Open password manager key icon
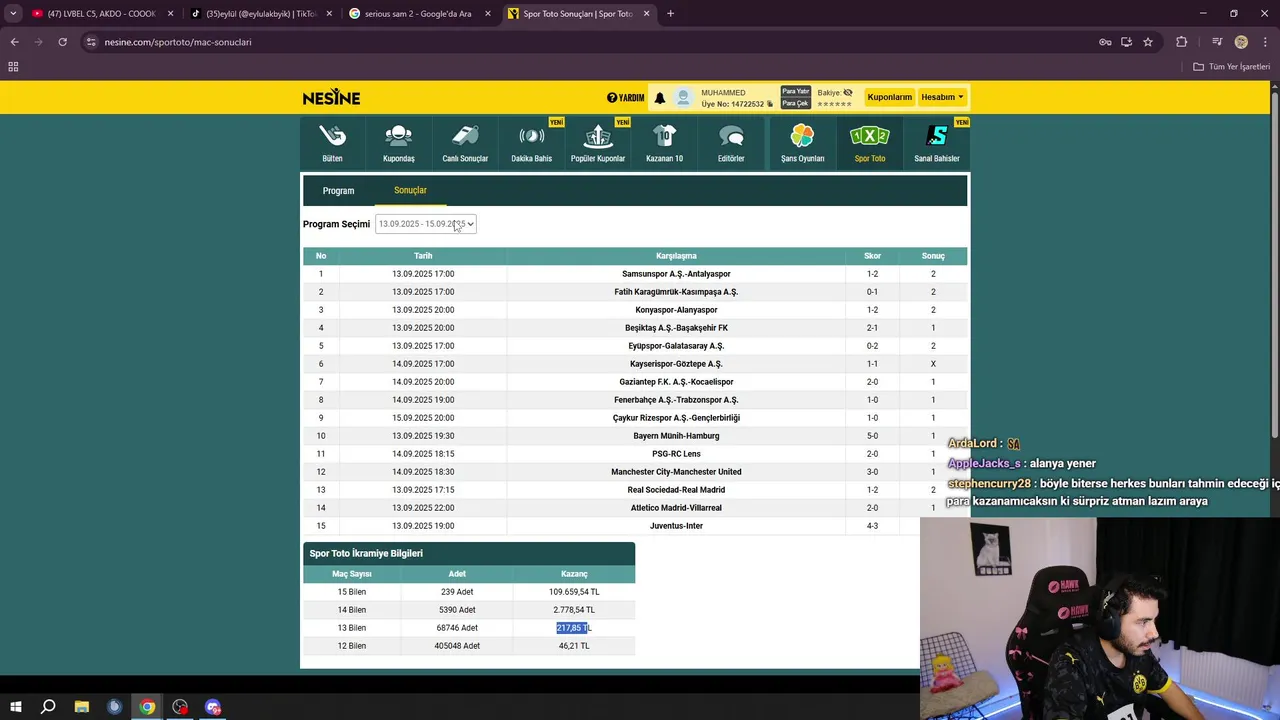Image resolution: width=1280 pixels, height=720 pixels. tap(1105, 42)
